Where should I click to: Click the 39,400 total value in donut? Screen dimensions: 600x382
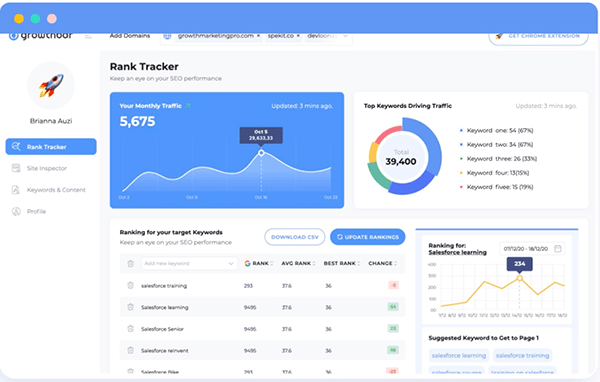click(x=401, y=162)
